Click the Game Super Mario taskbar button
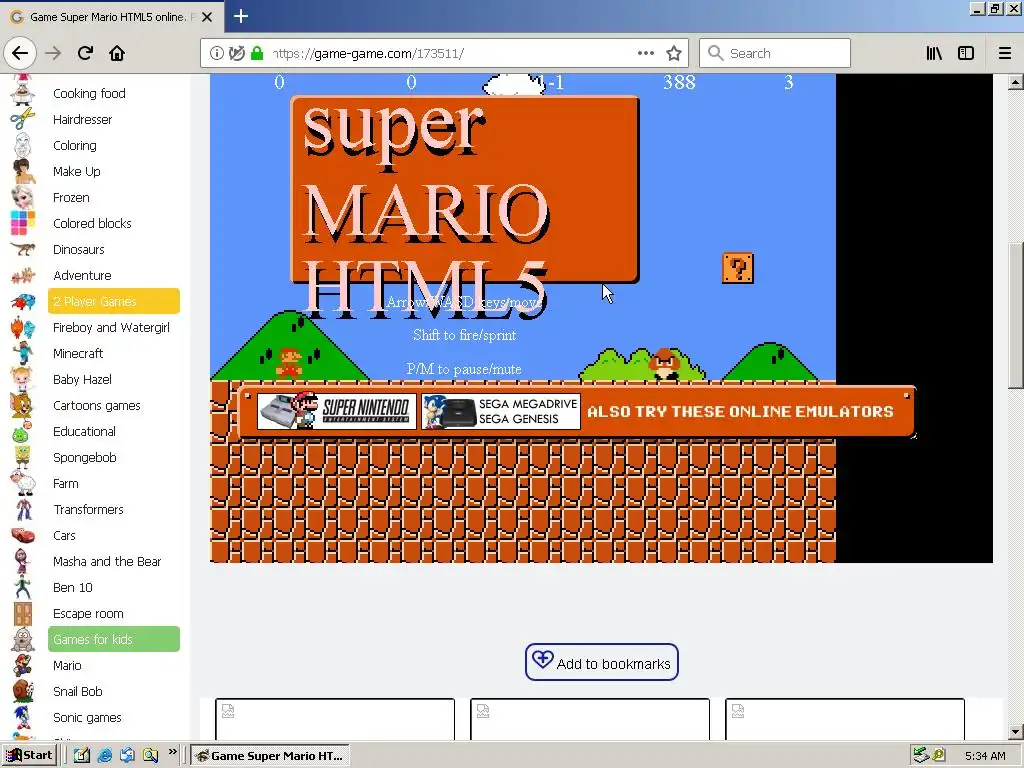1024x768 pixels. [x=270, y=756]
